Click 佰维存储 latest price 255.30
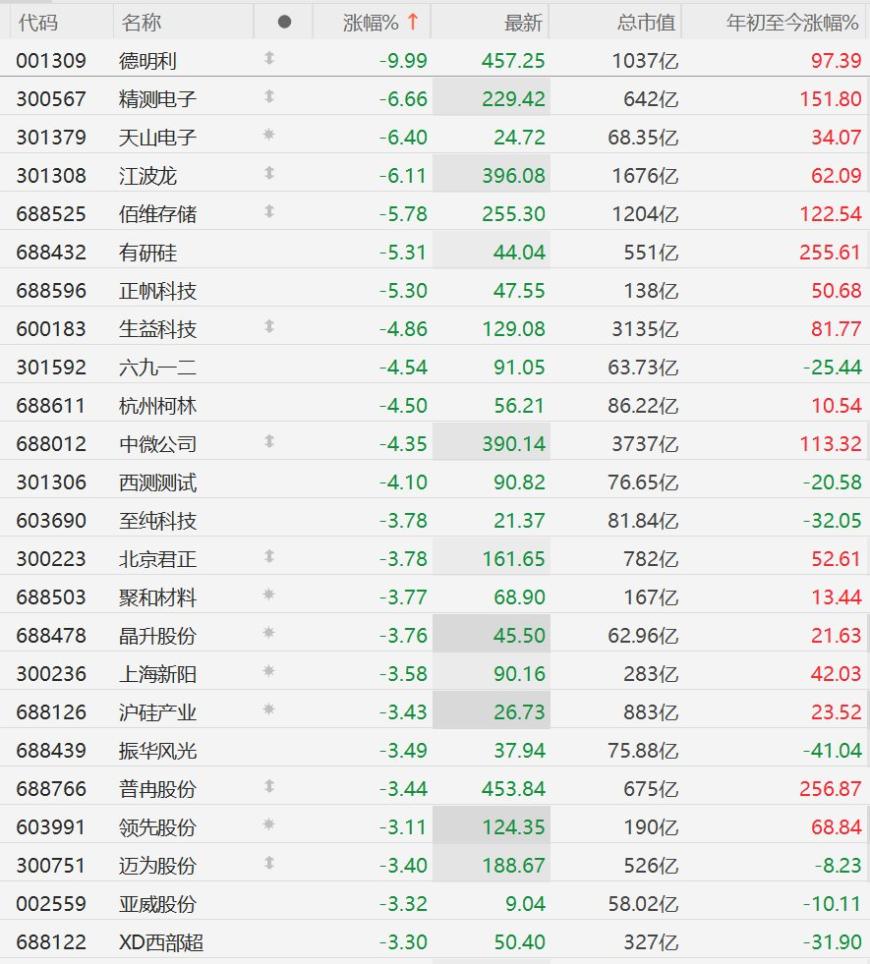870x964 pixels. (513, 214)
